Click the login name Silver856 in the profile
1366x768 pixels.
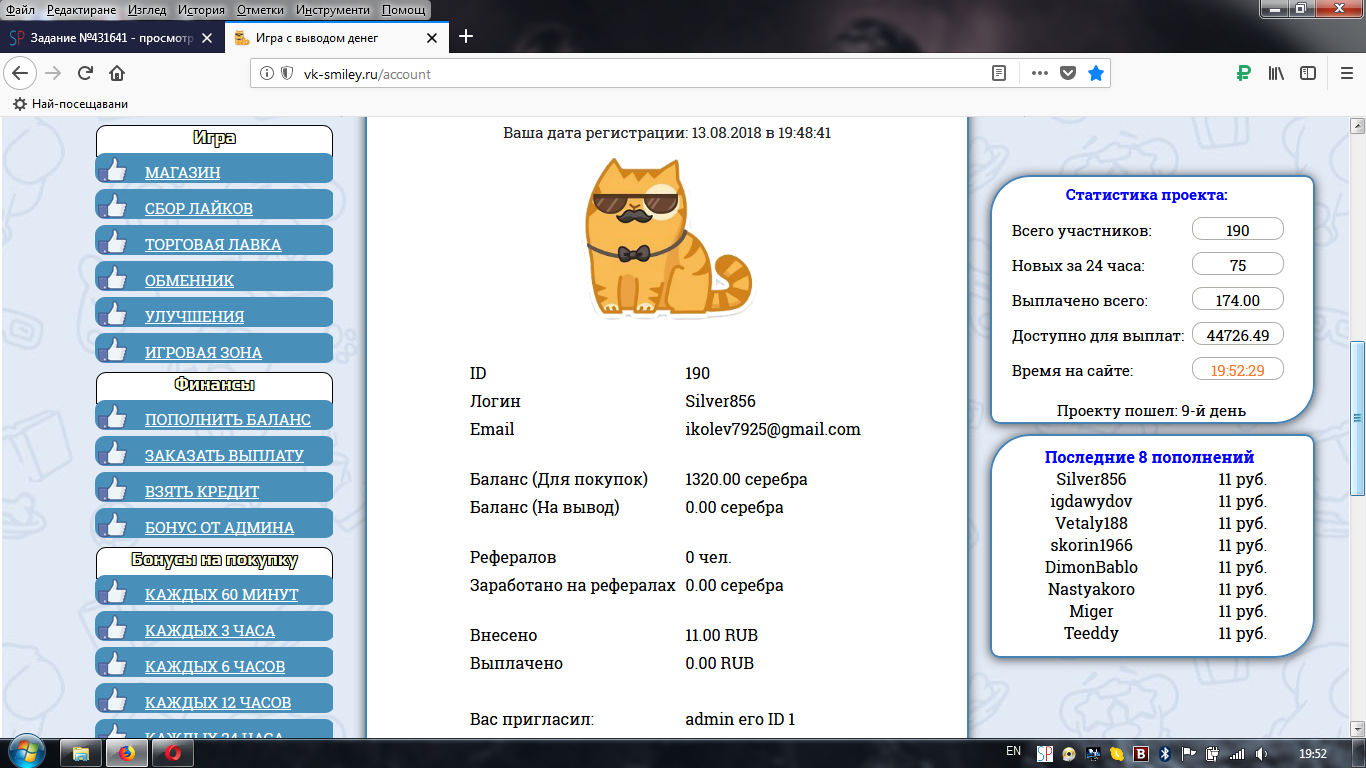pos(720,401)
